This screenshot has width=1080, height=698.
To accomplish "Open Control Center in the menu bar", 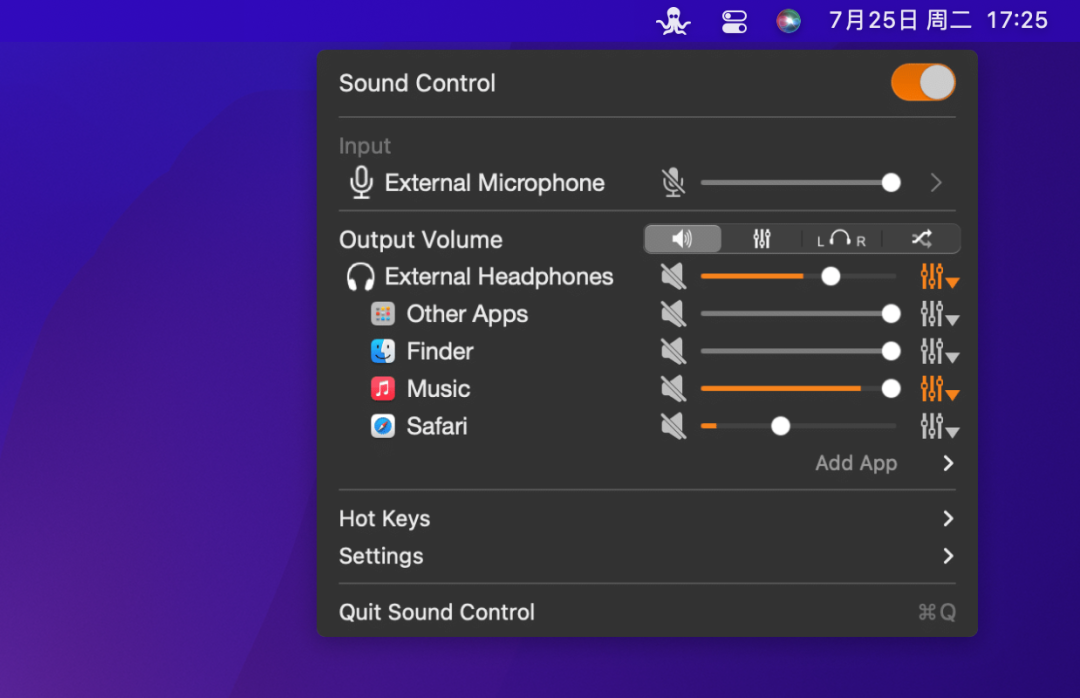I will (x=735, y=21).
